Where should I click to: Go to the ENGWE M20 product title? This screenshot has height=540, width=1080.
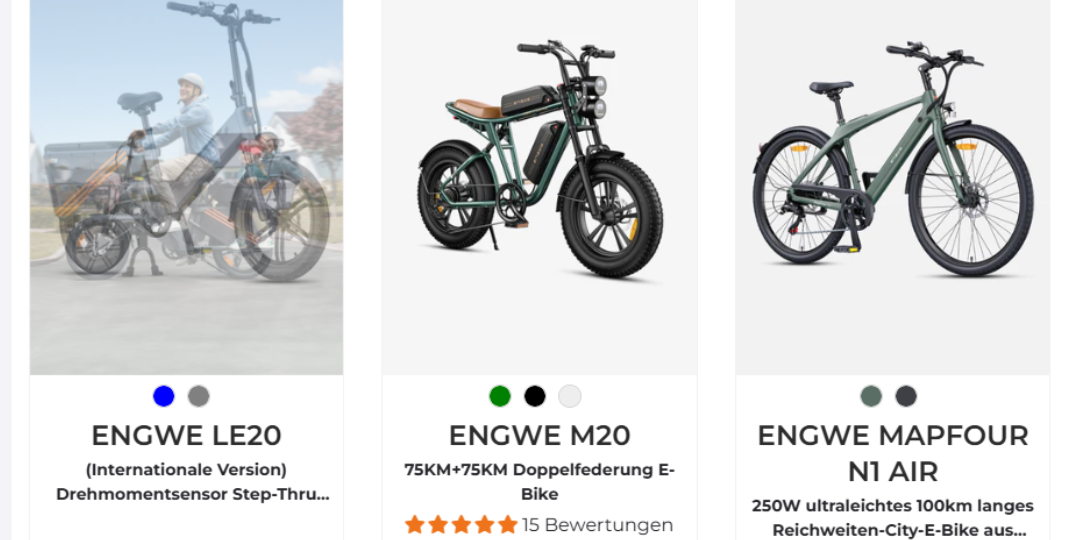click(x=539, y=436)
